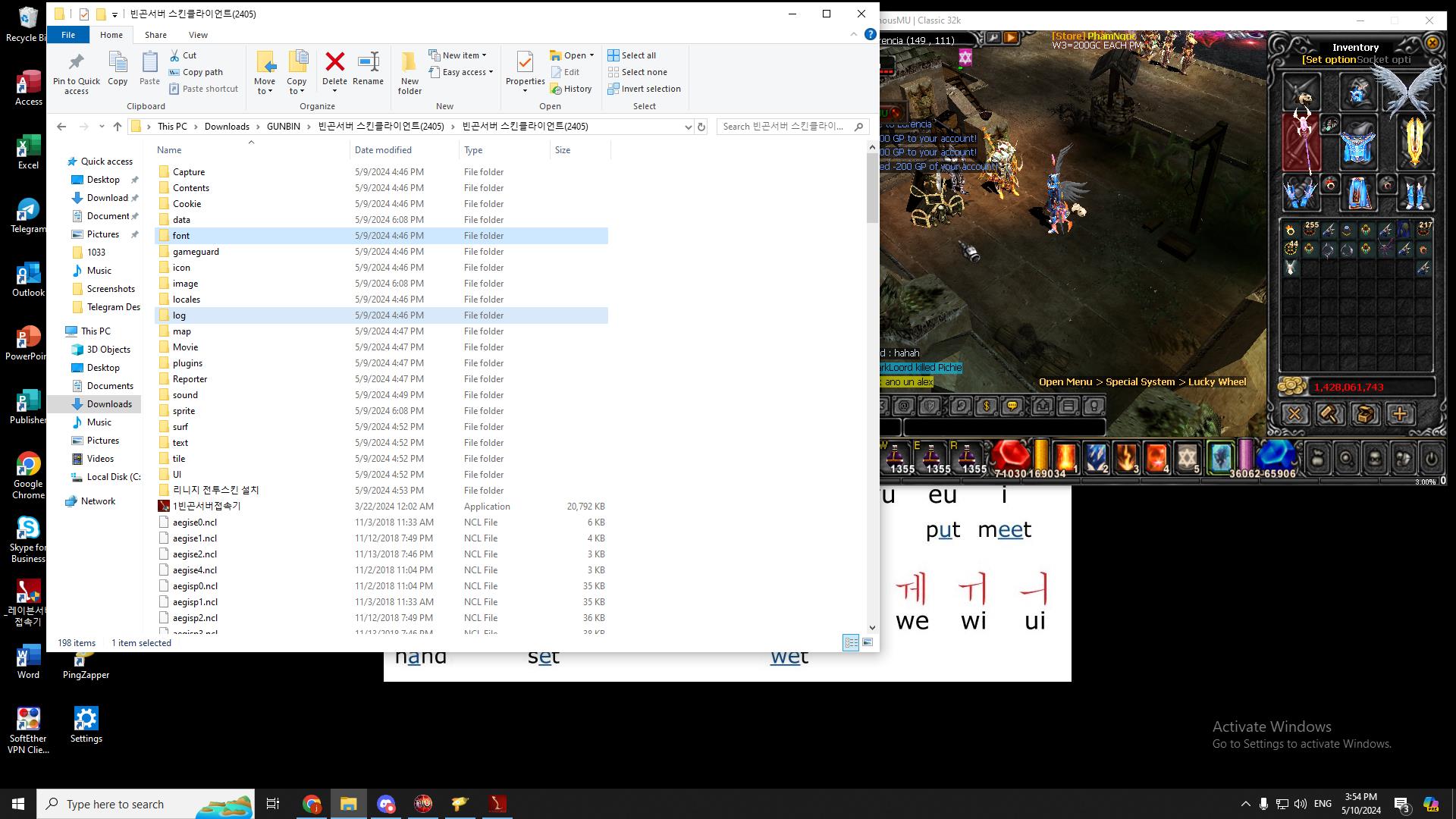Go up one folder level arrow
Image resolution: width=1456 pixels, height=819 pixels.
click(x=117, y=127)
